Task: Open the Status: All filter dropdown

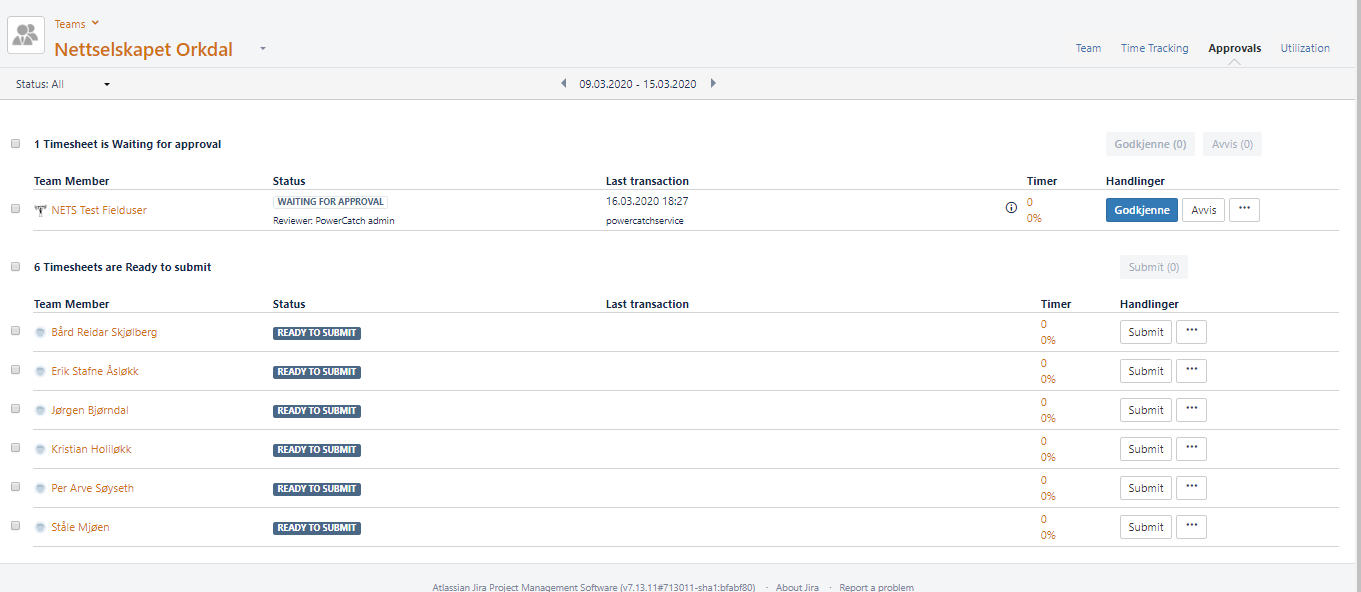Action: coord(62,84)
